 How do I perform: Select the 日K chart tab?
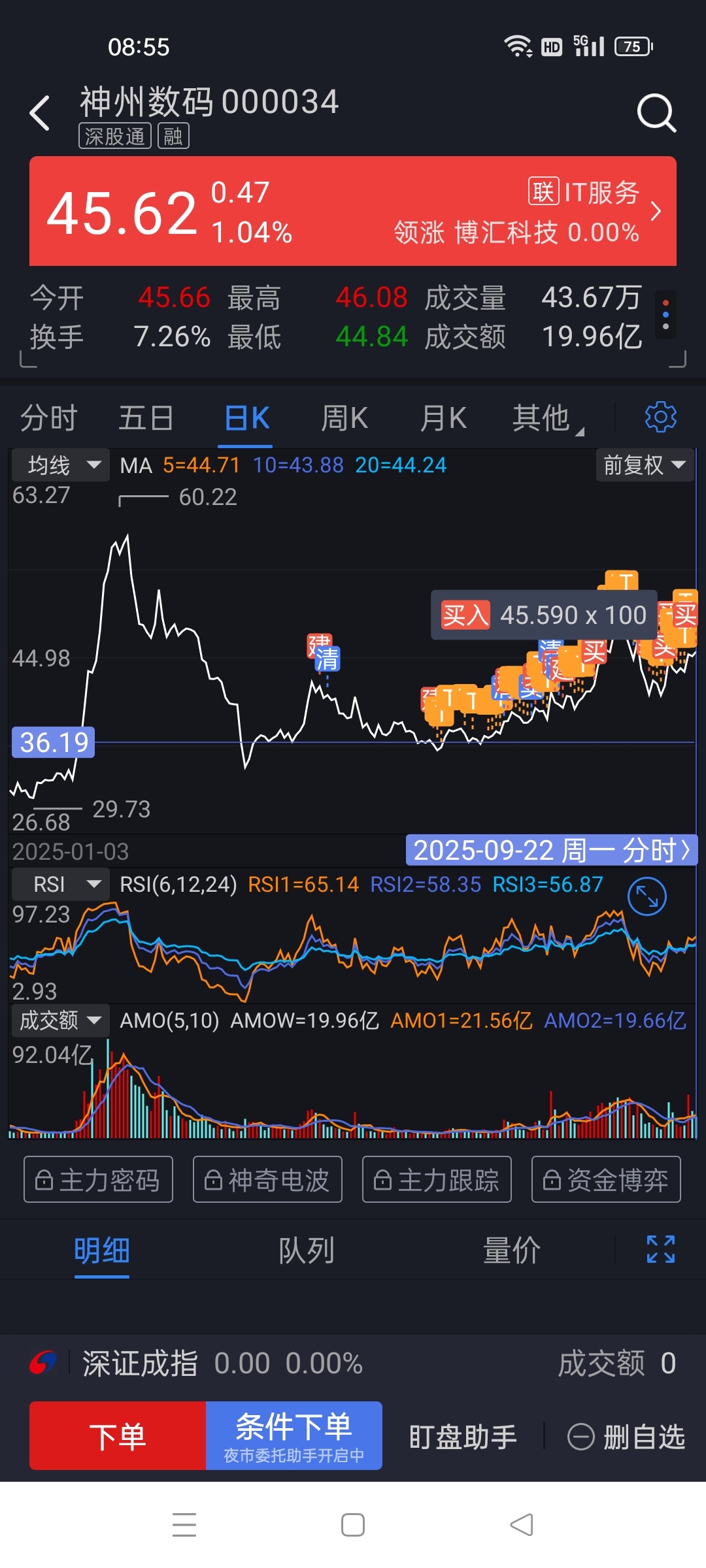247,417
